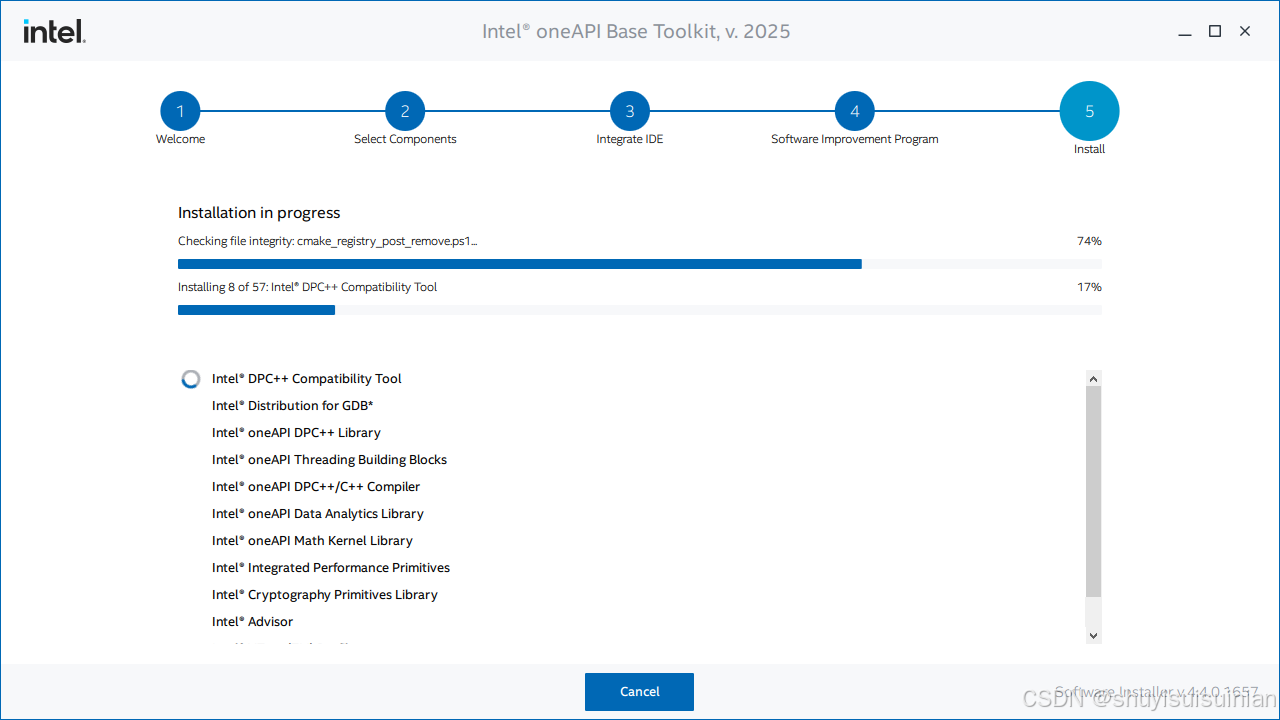Select Intel Distribution for GDB entry
This screenshot has height=720, width=1280.
293,406
